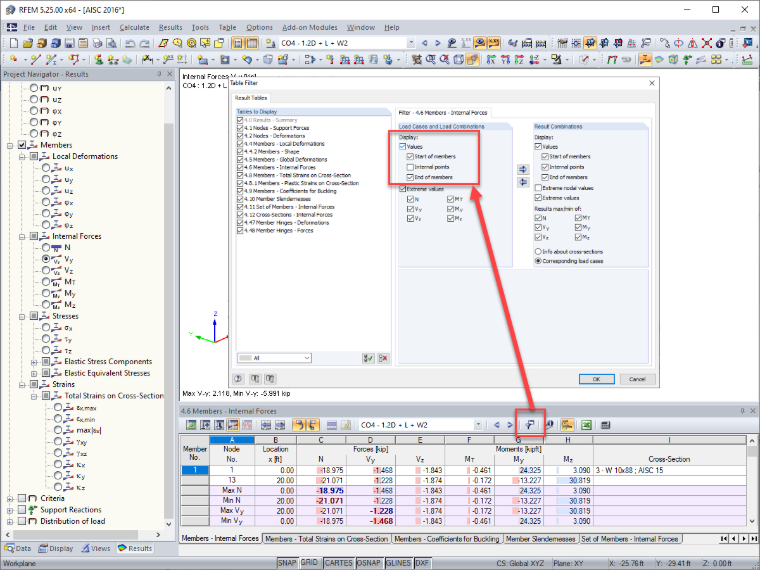Click the first icon in results table toolbar
This screenshot has width=760, height=570.
pyautogui.click(x=191, y=425)
